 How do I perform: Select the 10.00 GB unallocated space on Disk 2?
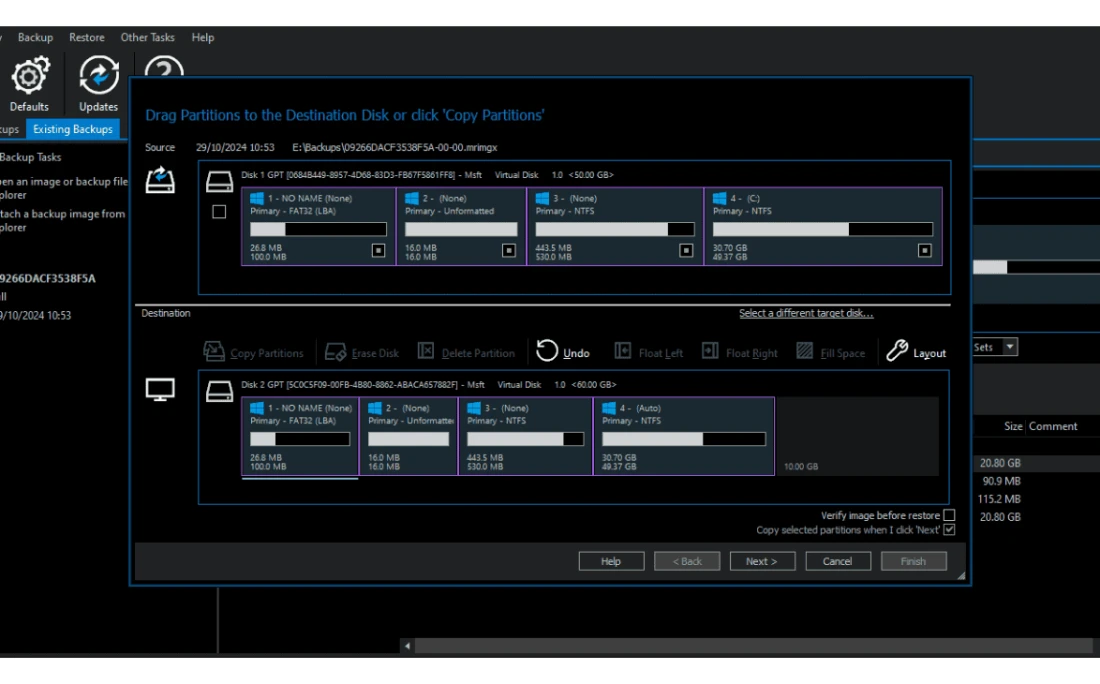856,436
